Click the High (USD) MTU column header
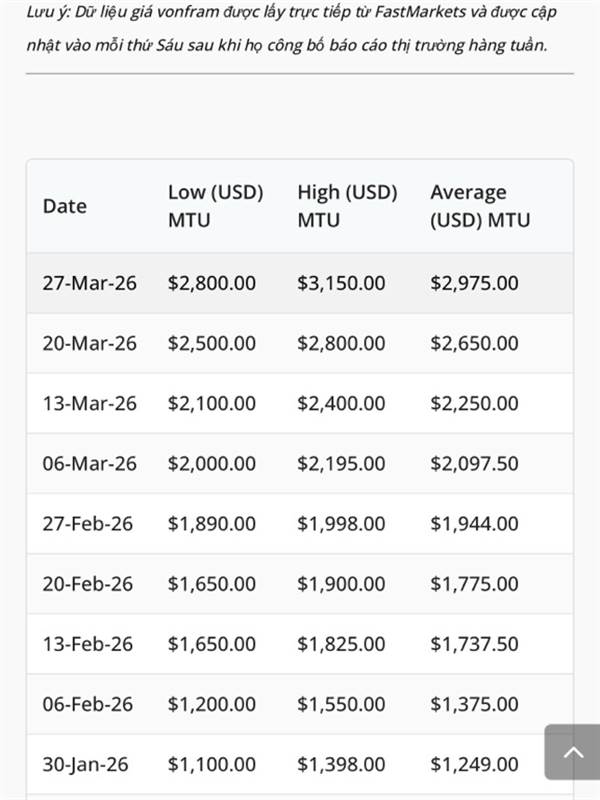 (x=347, y=206)
